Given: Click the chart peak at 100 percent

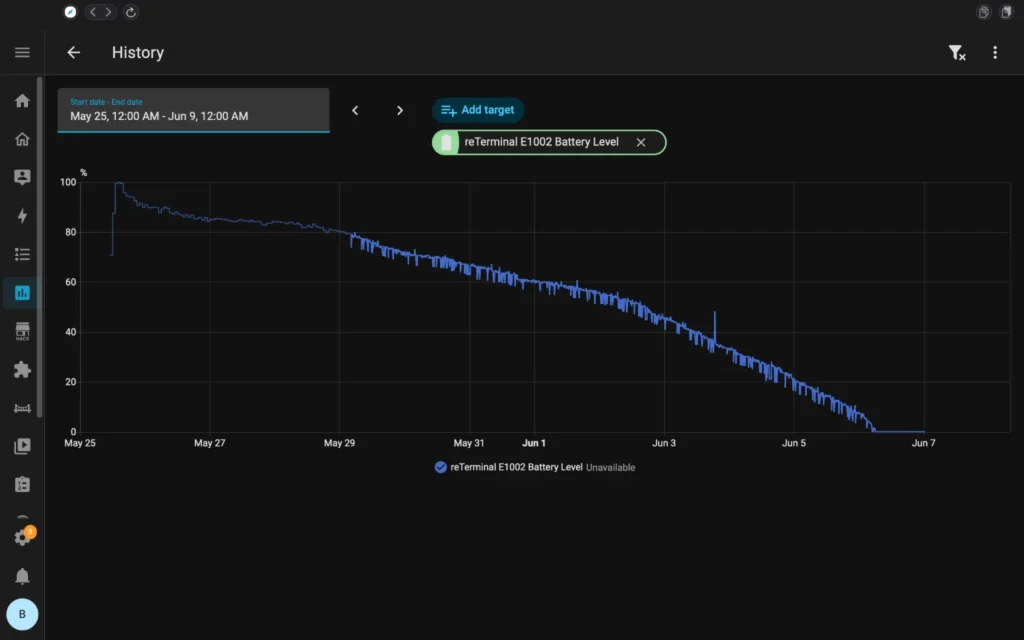Looking at the screenshot, I should tap(119, 184).
